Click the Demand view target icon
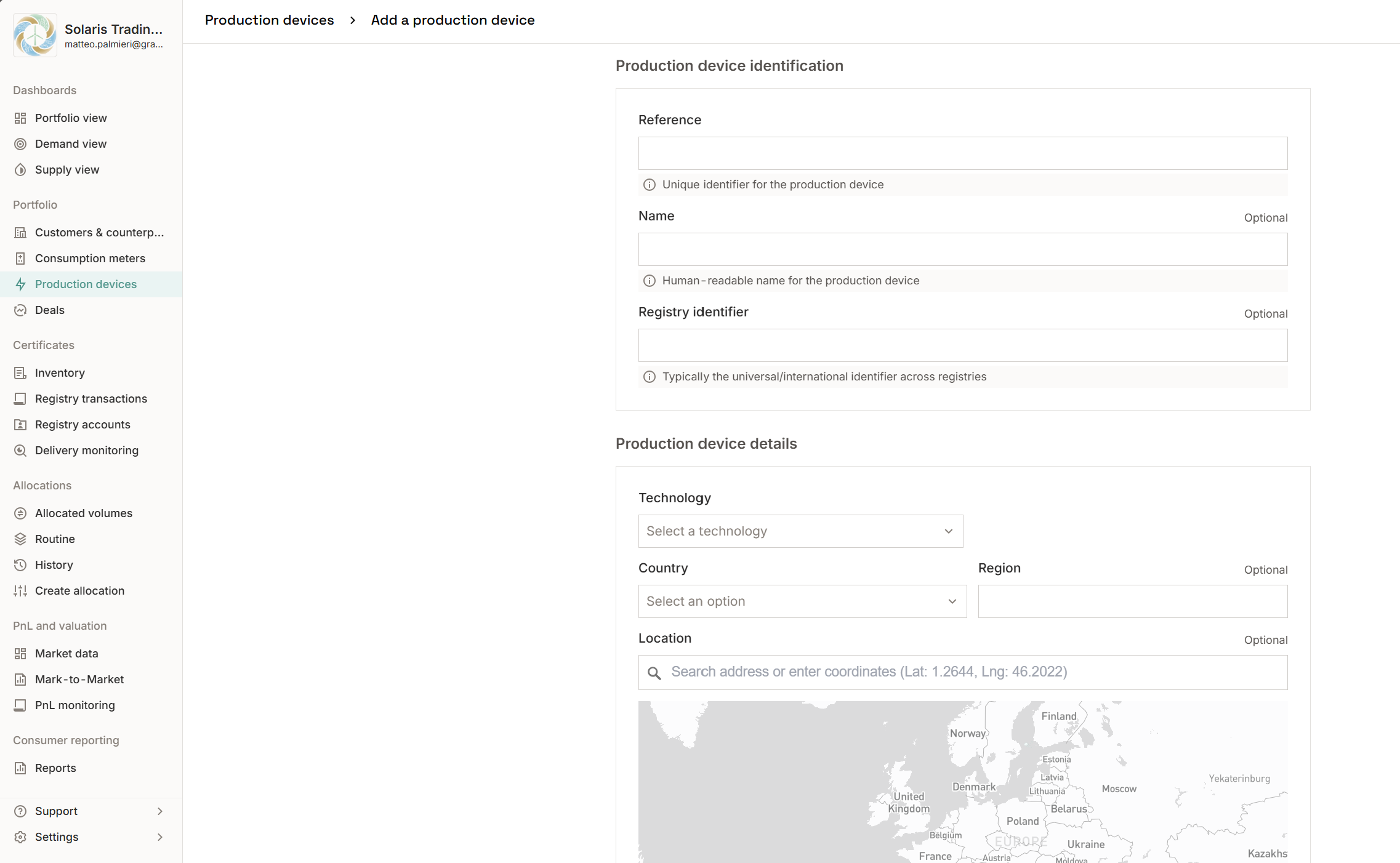This screenshot has width=1400, height=863. (20, 144)
